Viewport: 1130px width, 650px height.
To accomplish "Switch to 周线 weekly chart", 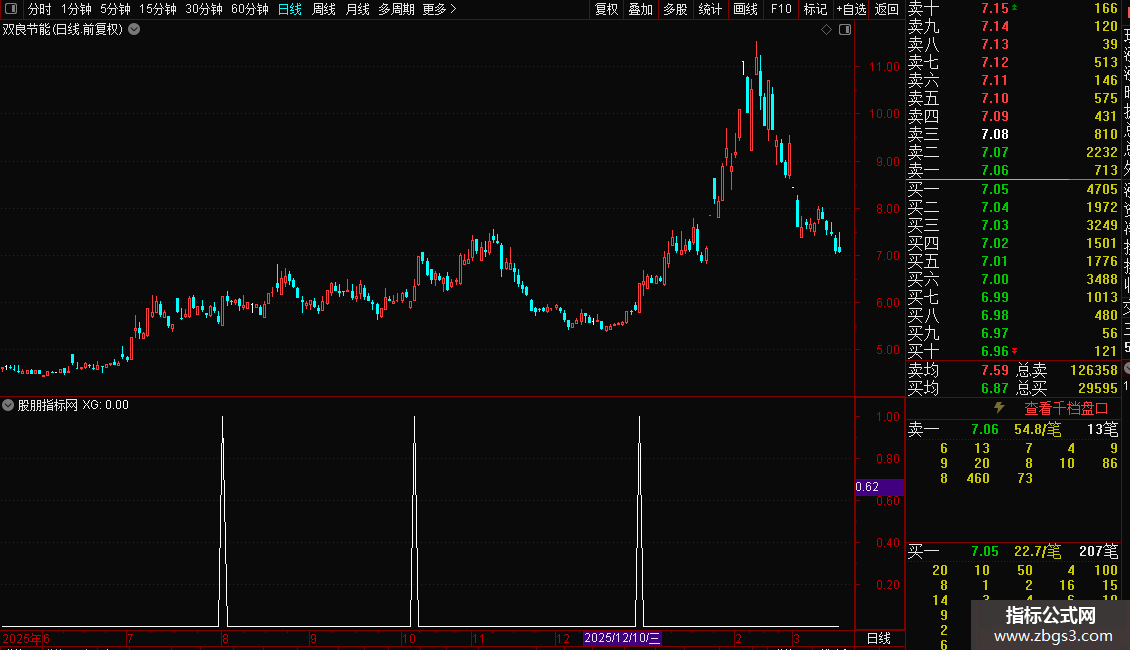I will [x=324, y=9].
